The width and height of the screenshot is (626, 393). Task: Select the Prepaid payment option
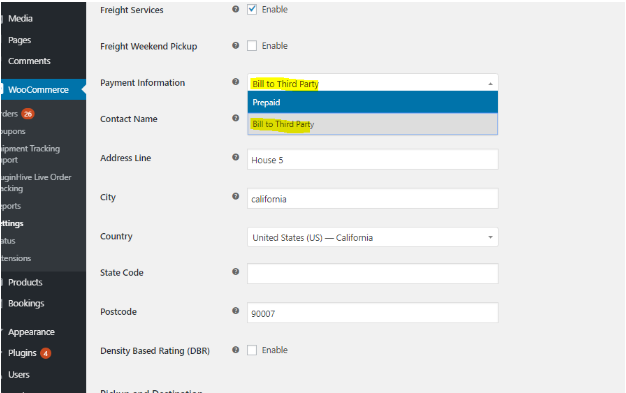point(372,102)
